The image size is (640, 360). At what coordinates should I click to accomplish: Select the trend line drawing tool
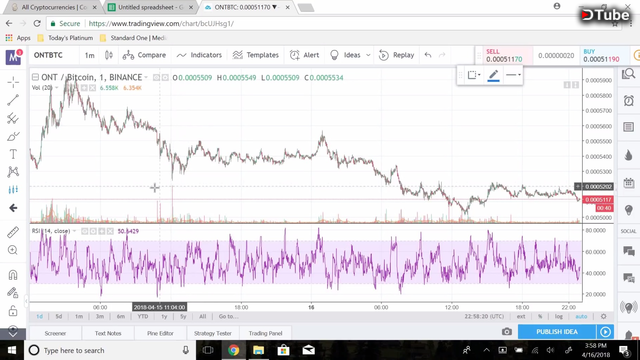(x=13, y=100)
